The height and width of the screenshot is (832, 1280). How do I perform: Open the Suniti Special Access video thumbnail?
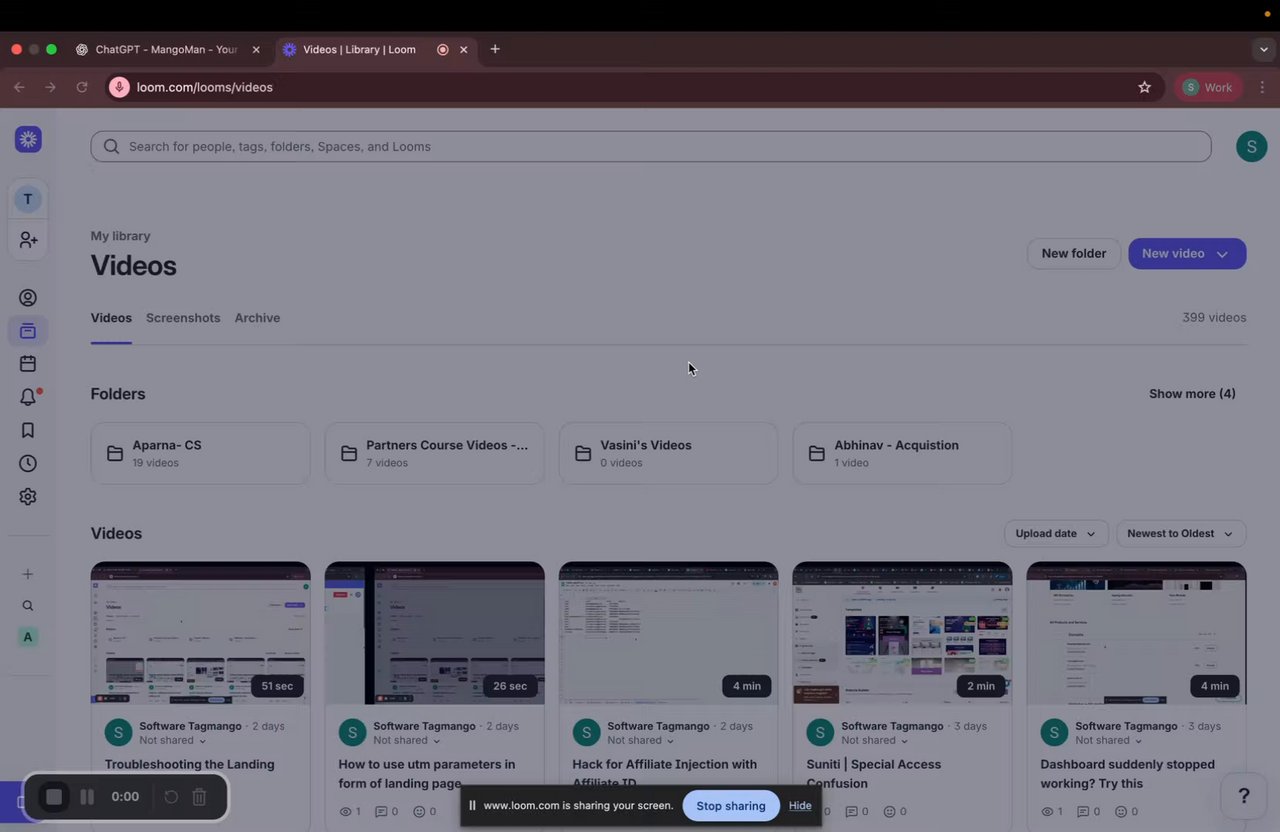tap(902, 633)
